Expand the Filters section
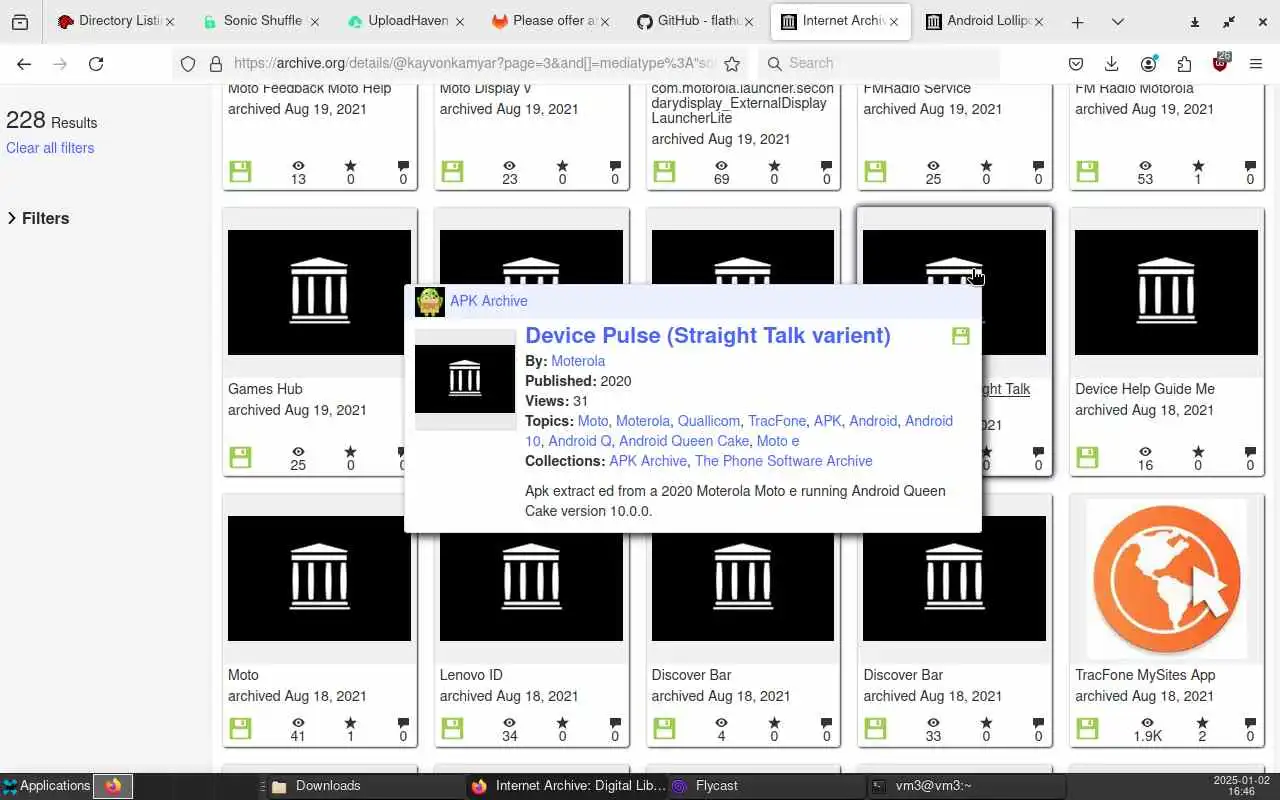 pos(38,218)
